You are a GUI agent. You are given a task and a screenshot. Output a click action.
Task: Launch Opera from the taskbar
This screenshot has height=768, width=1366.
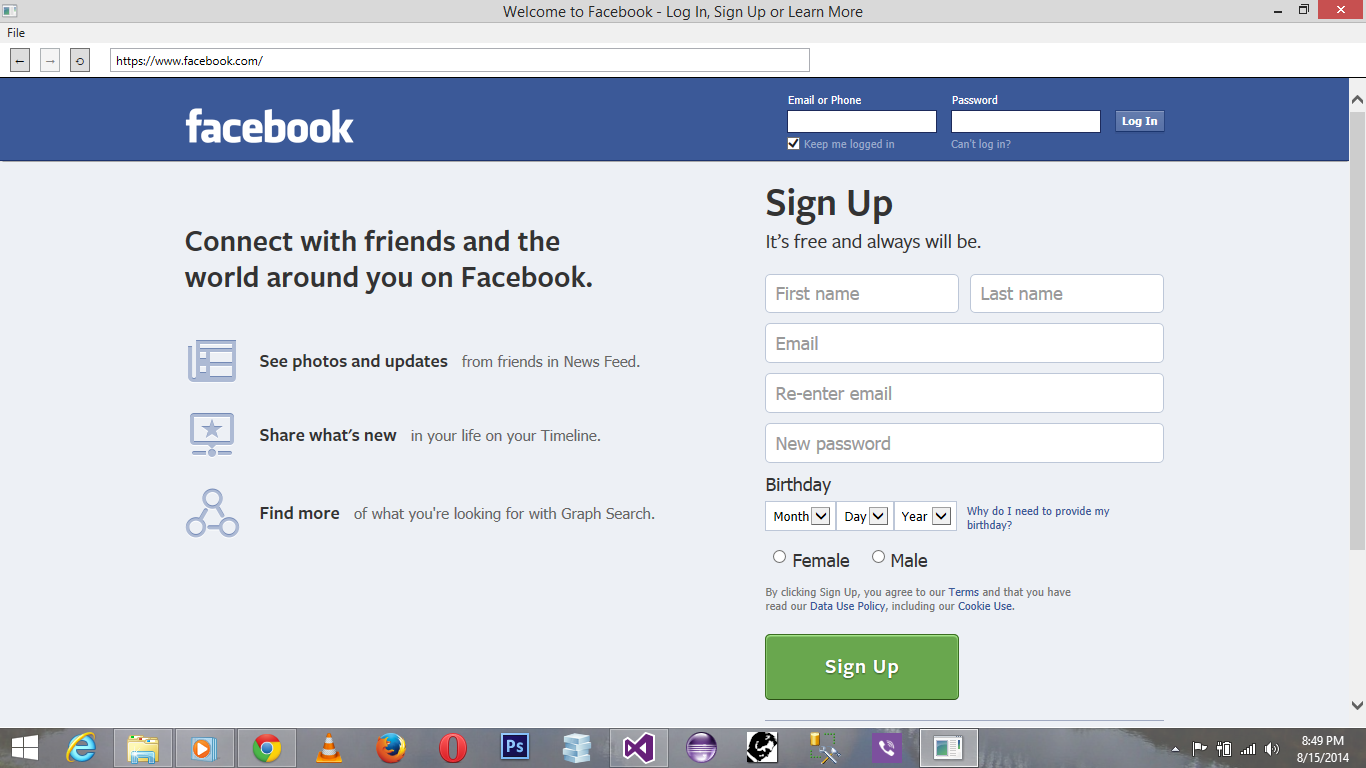pos(453,748)
